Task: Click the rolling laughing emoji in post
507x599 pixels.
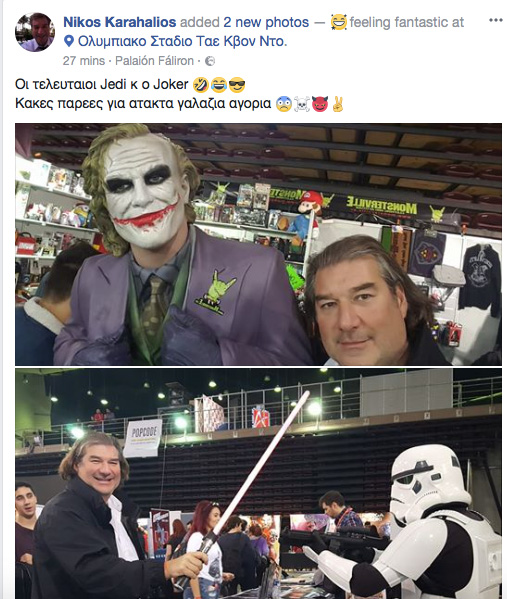Action: [201, 84]
